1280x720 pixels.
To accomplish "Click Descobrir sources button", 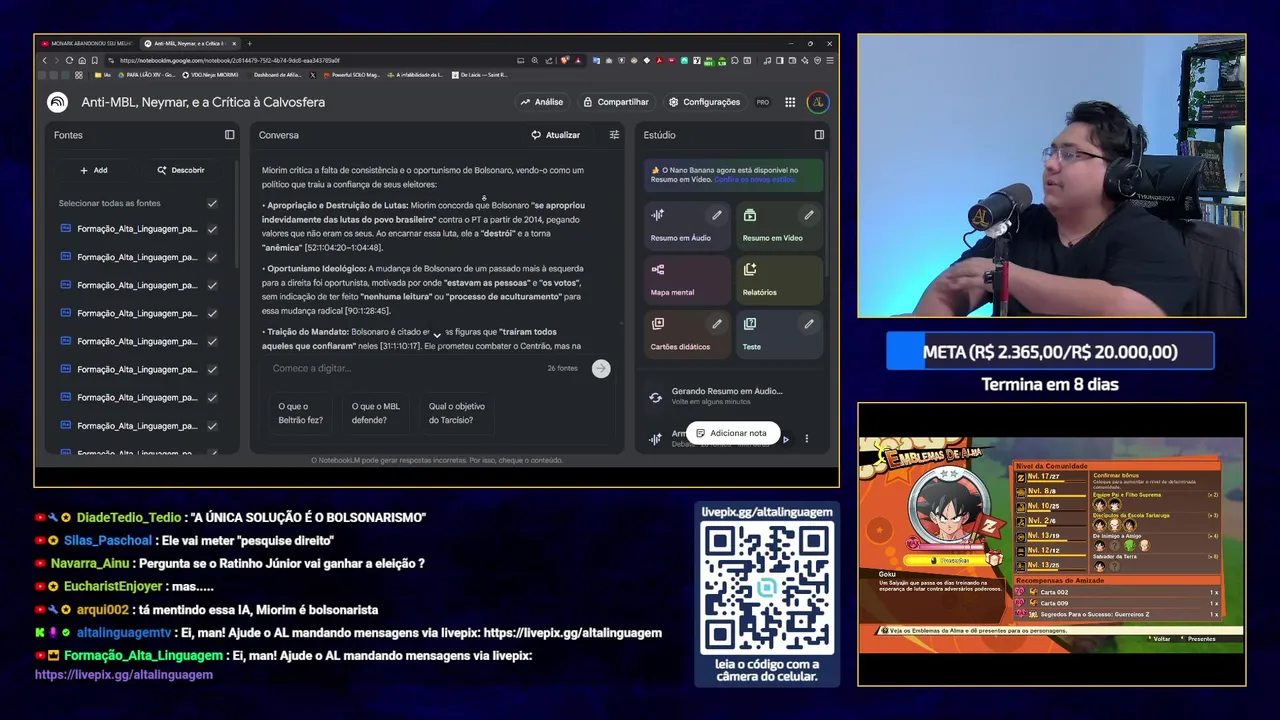I will [181, 170].
